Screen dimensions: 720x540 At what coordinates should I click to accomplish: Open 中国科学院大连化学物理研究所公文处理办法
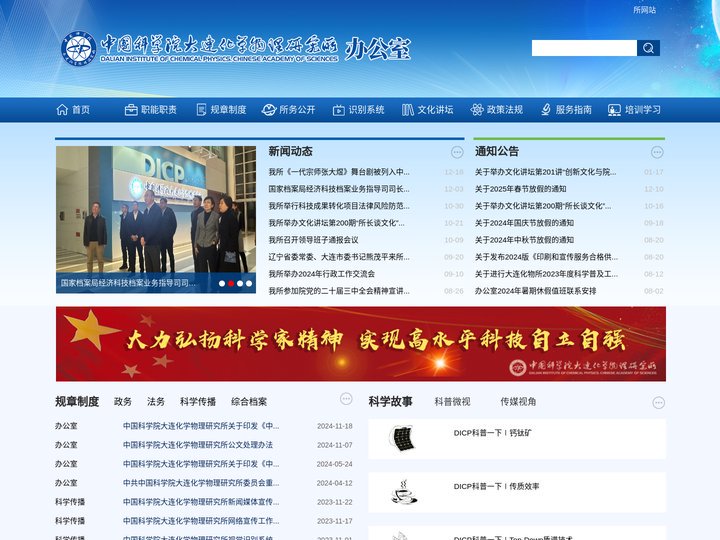pyautogui.click(x=198, y=445)
